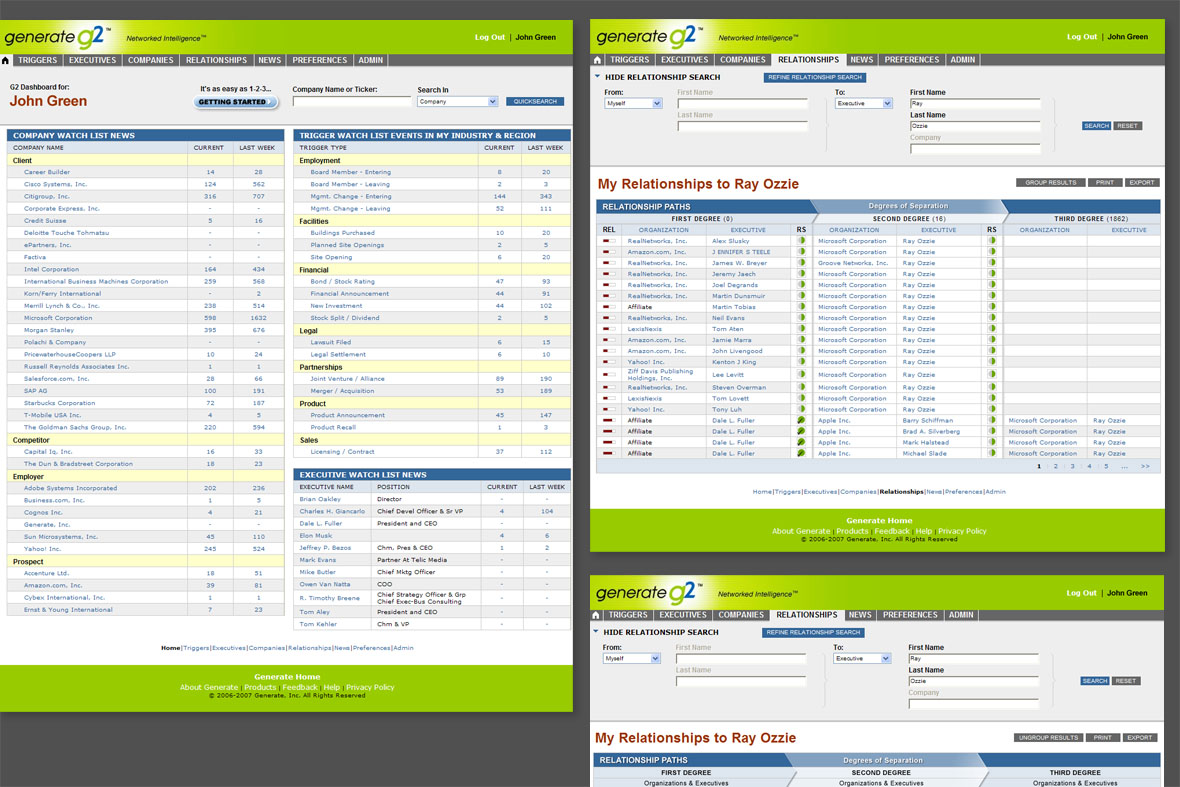Screen dimensions: 1180x787
Task: Click the RS icon beside Alex Slusky
Action: 799,241
